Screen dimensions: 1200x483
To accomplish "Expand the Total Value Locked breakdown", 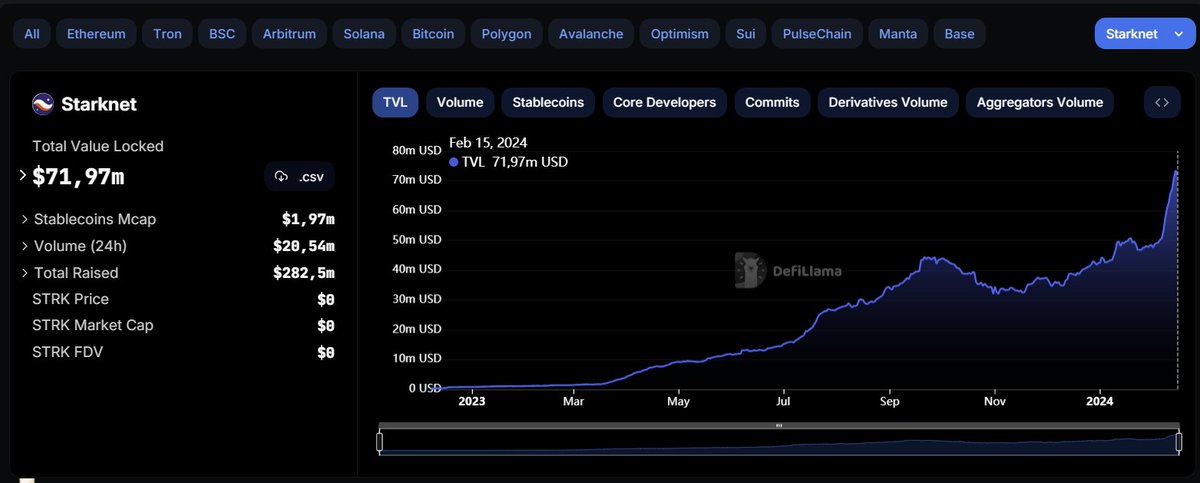I will point(23,176).
